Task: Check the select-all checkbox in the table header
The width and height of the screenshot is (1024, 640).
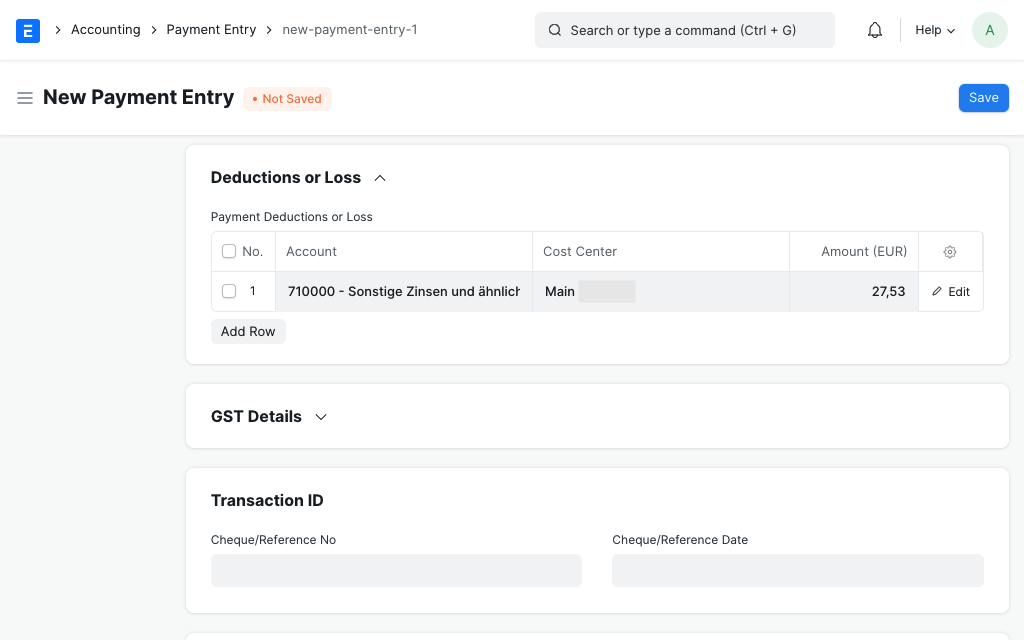Action: coord(229,251)
